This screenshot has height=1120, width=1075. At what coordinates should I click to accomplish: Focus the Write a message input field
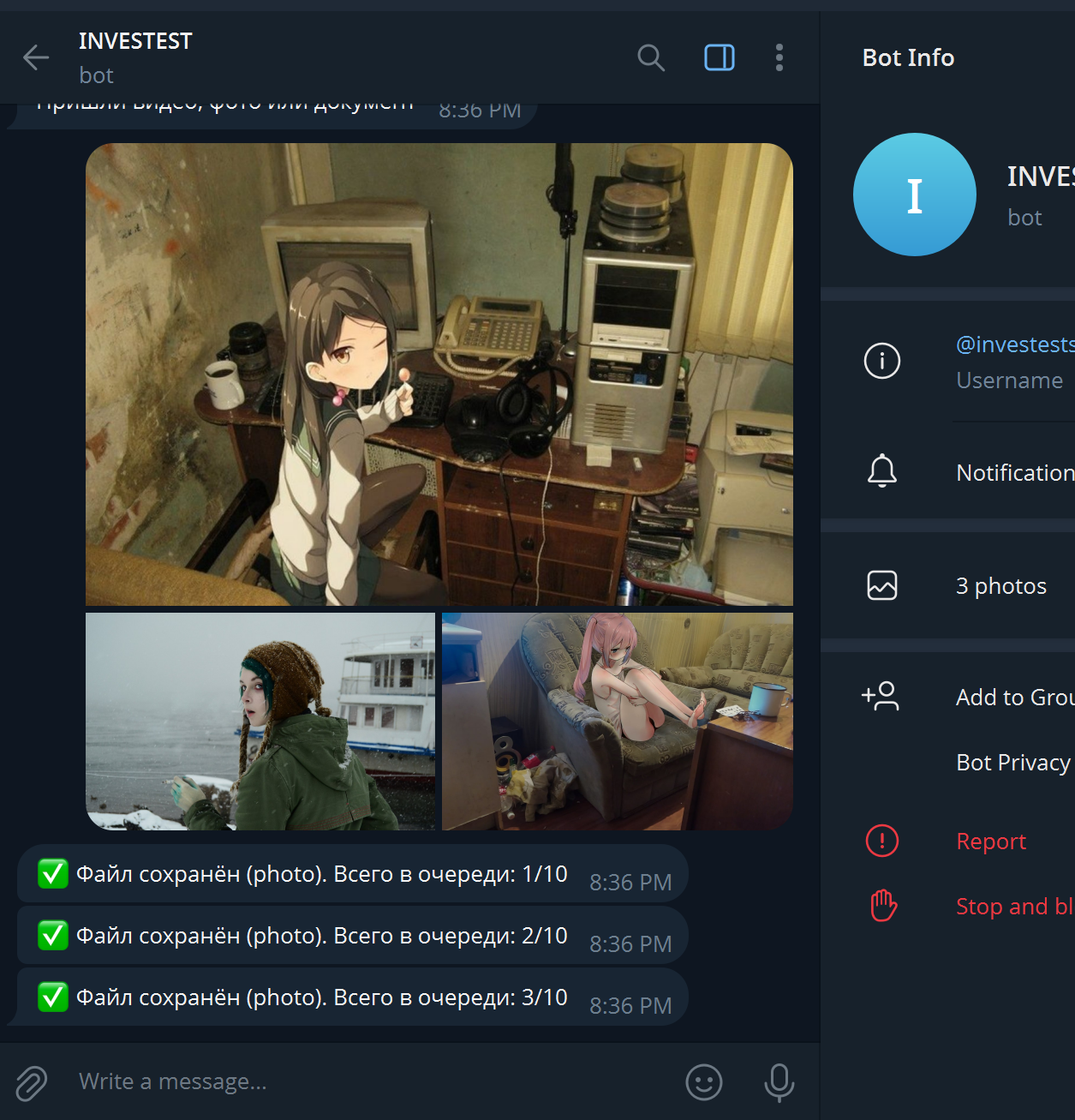(368, 1081)
